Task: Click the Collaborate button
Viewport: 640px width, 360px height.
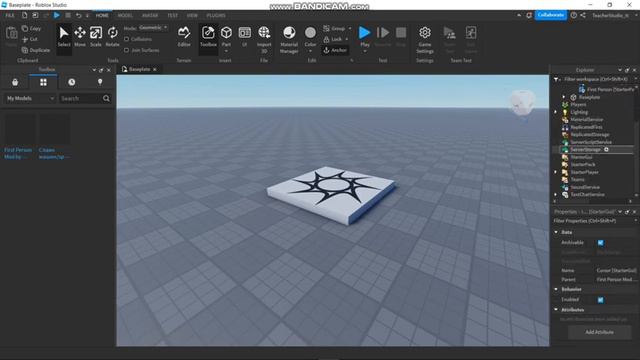Action: (551, 15)
